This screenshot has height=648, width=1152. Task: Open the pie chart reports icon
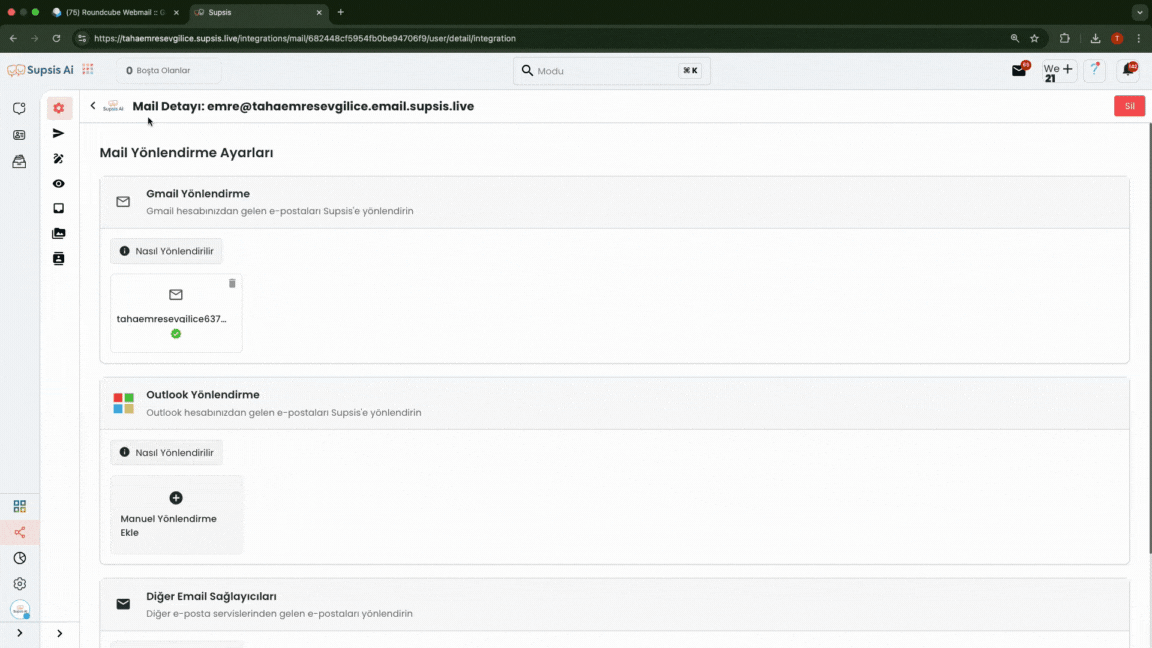tap(19, 558)
